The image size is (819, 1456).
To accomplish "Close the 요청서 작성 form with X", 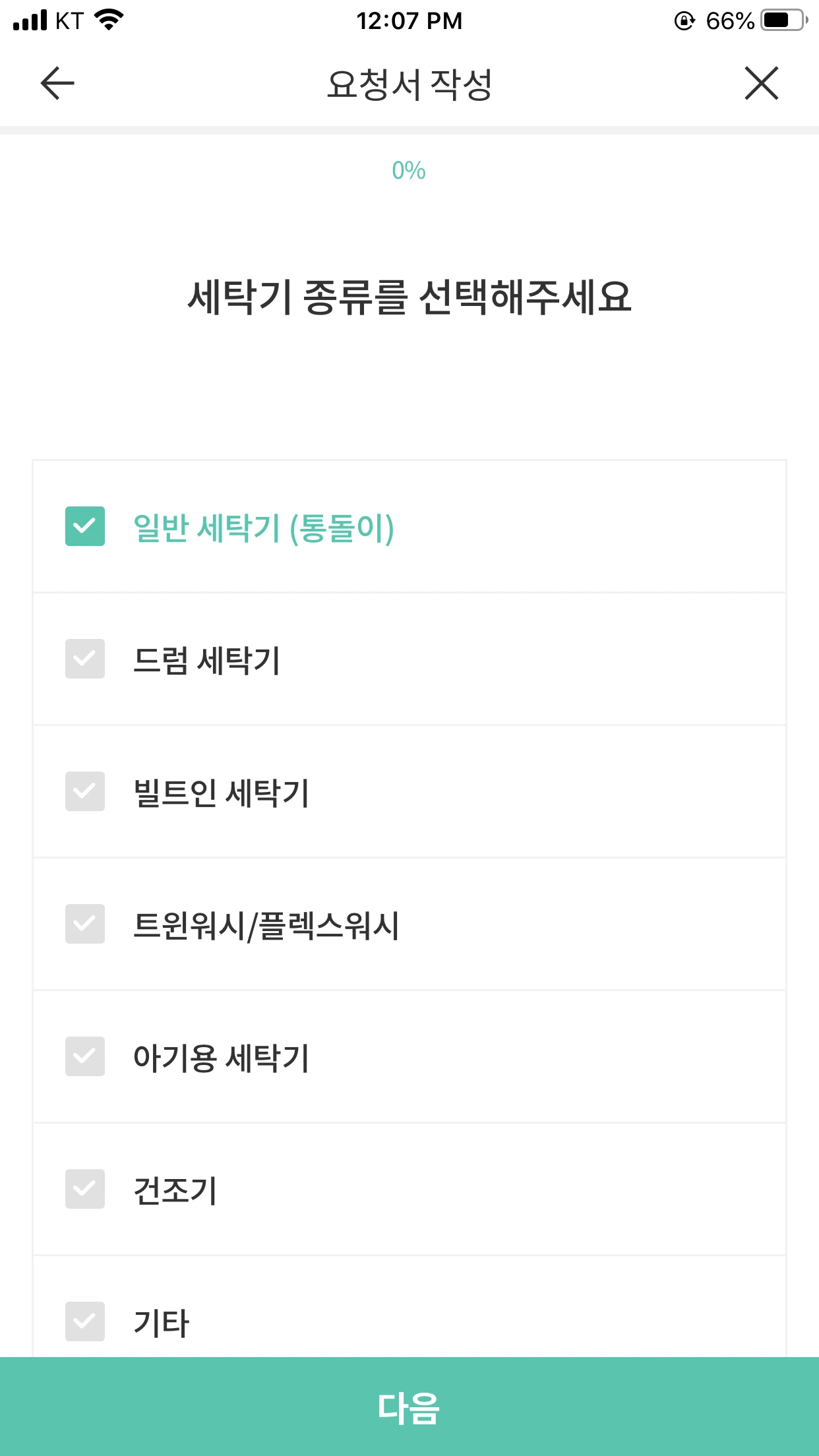I will (x=762, y=83).
